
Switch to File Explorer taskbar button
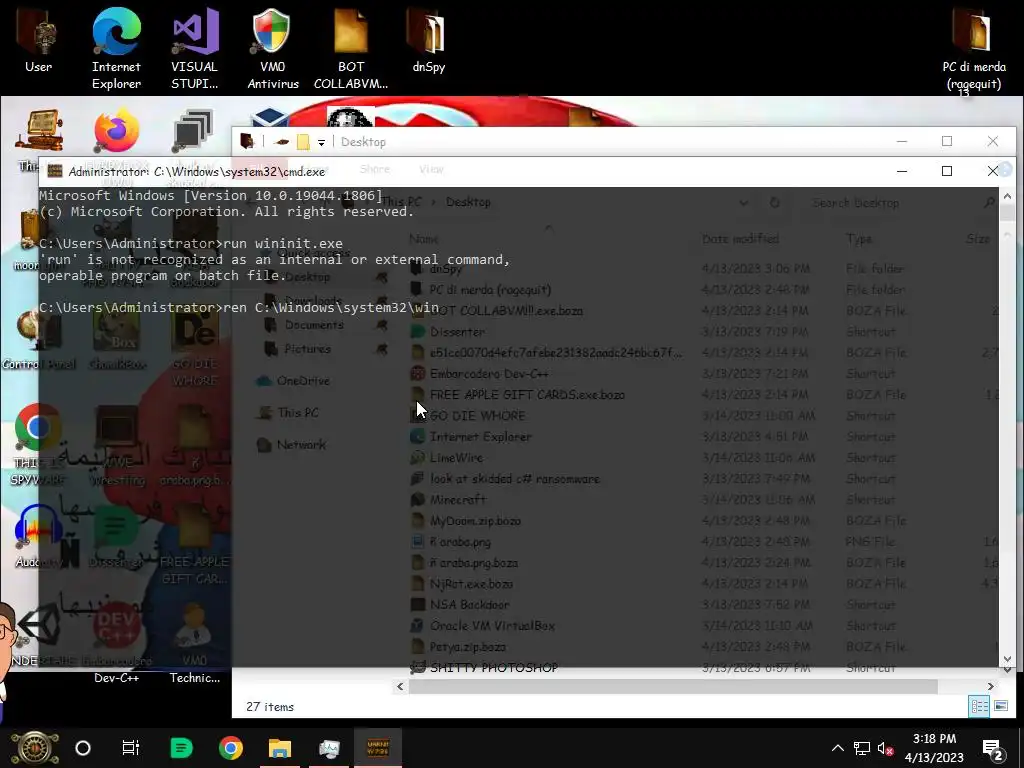click(x=280, y=748)
